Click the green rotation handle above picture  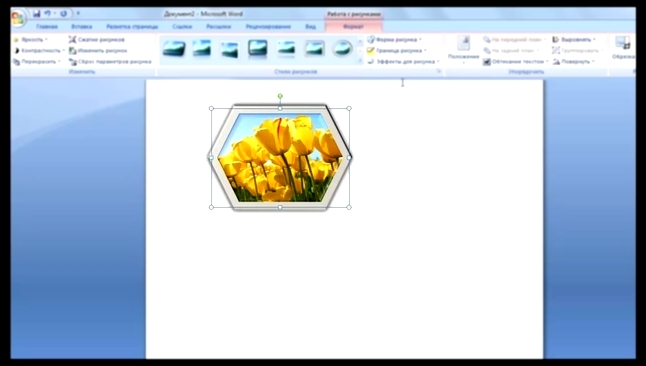tap(280, 96)
